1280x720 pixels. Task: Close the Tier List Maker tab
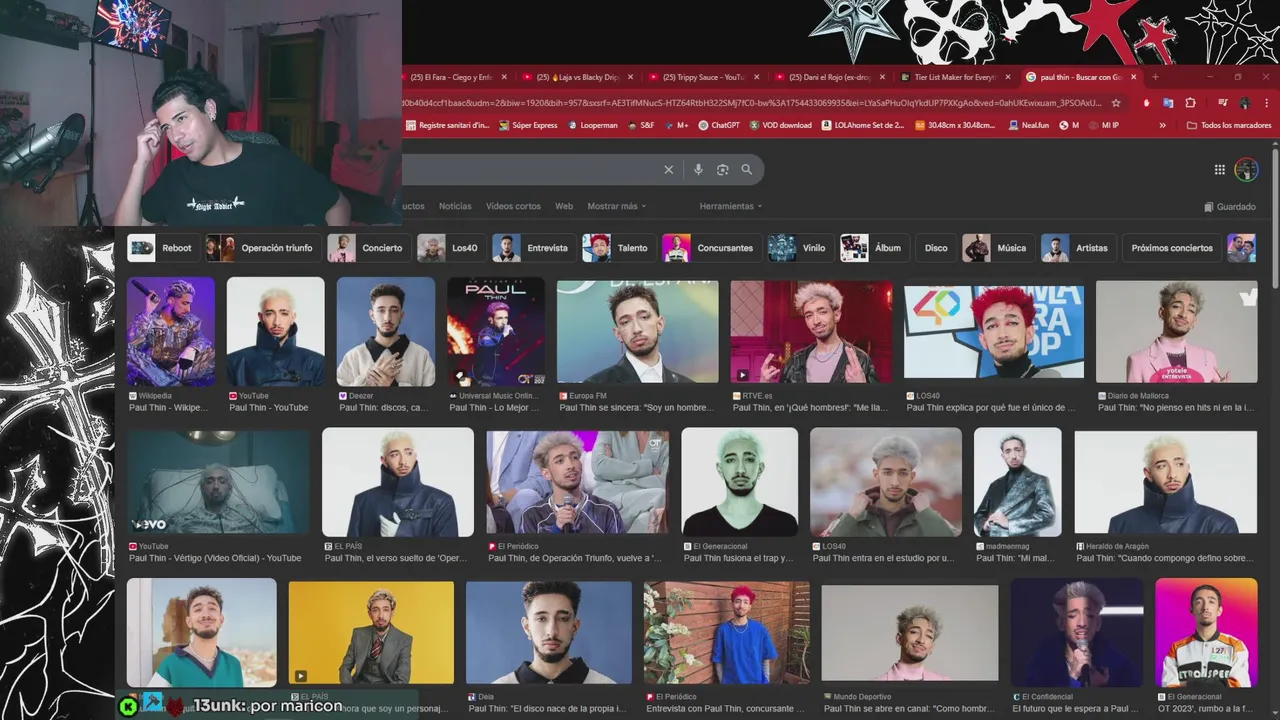tap(1007, 77)
